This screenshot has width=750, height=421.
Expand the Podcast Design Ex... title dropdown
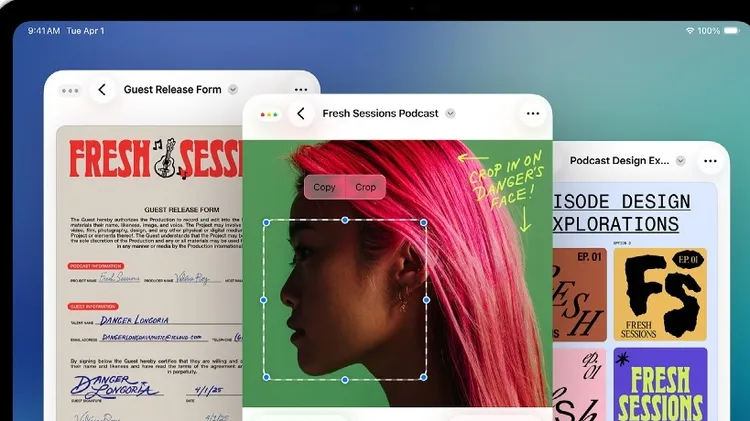680,161
